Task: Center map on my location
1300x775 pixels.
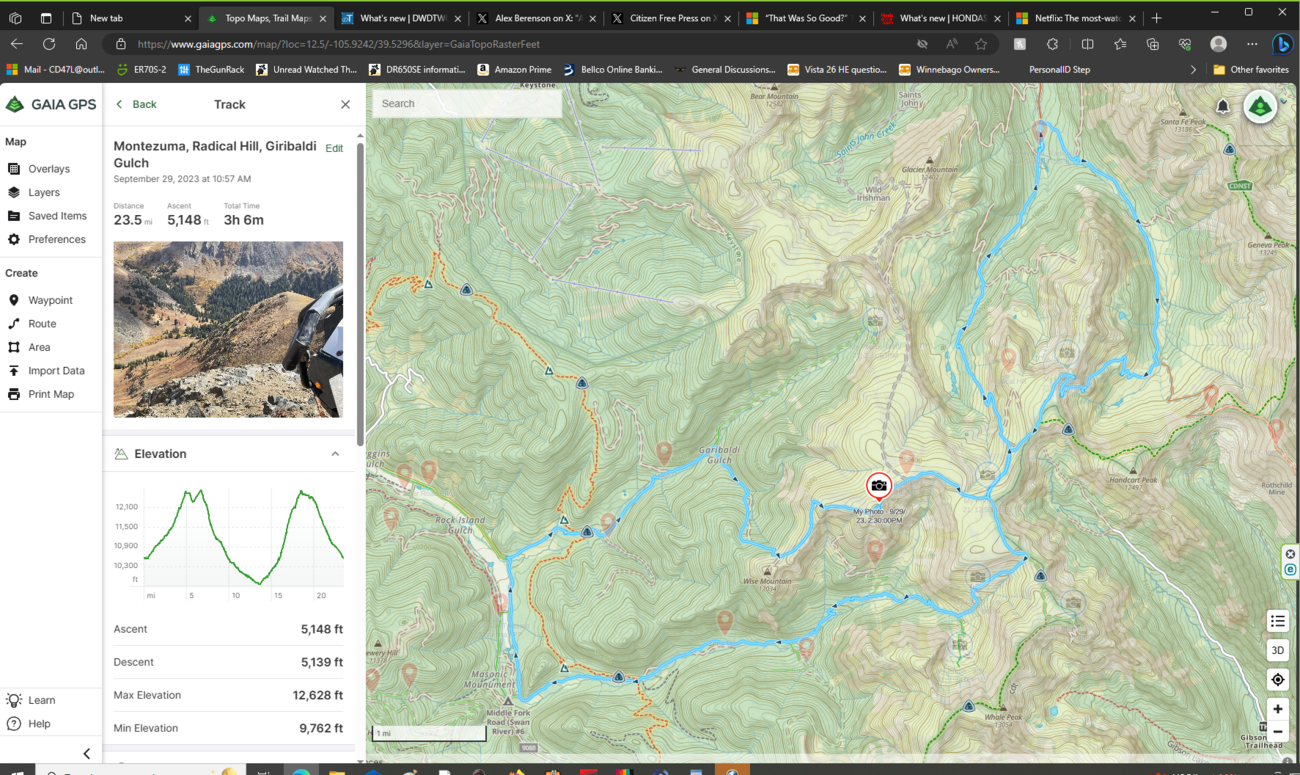Action: click(1277, 679)
